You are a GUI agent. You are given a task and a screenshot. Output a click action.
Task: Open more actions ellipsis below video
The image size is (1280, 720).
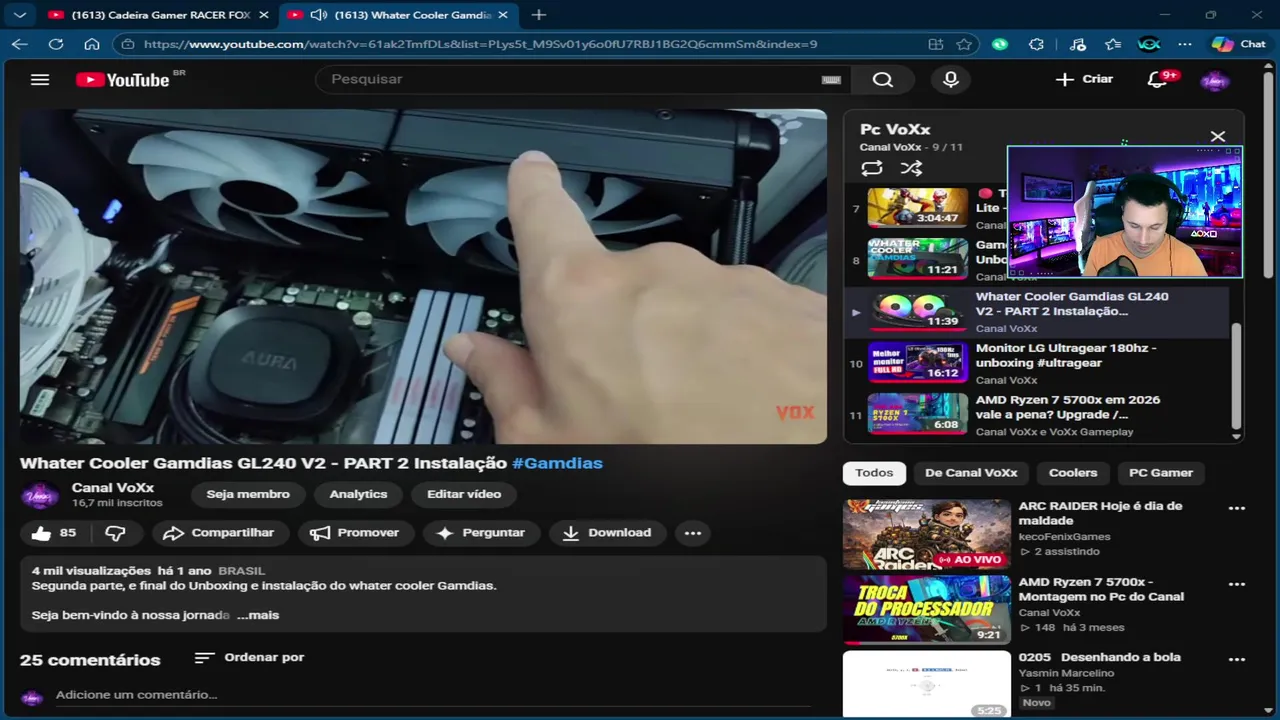pyautogui.click(x=693, y=533)
